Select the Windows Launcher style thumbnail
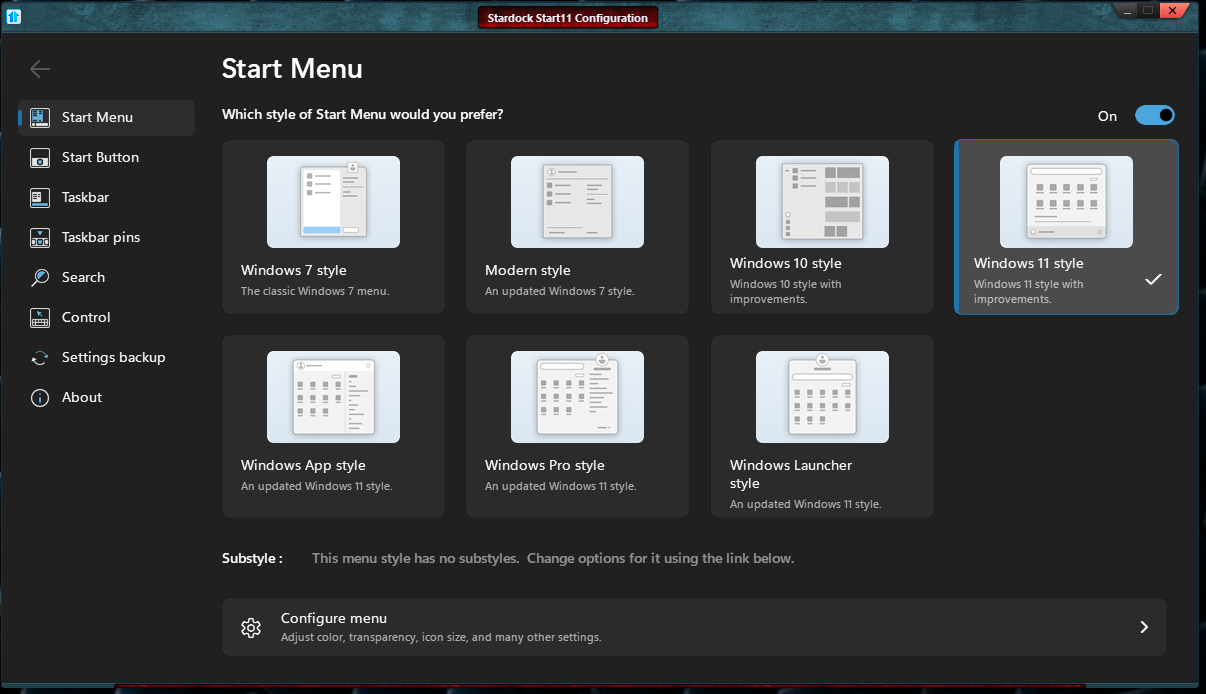 point(822,397)
